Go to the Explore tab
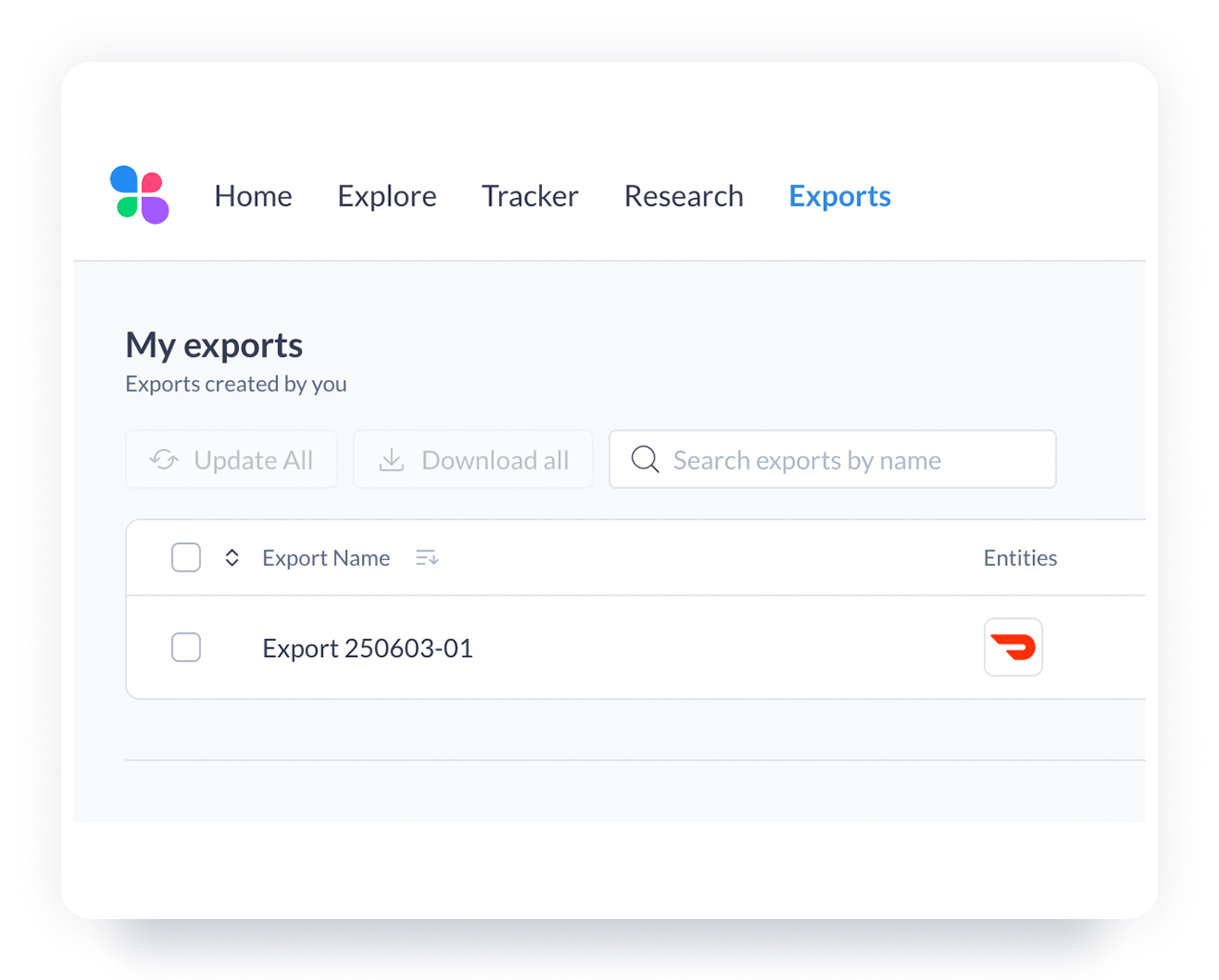Screen dimensions: 1219x980 [x=387, y=196]
